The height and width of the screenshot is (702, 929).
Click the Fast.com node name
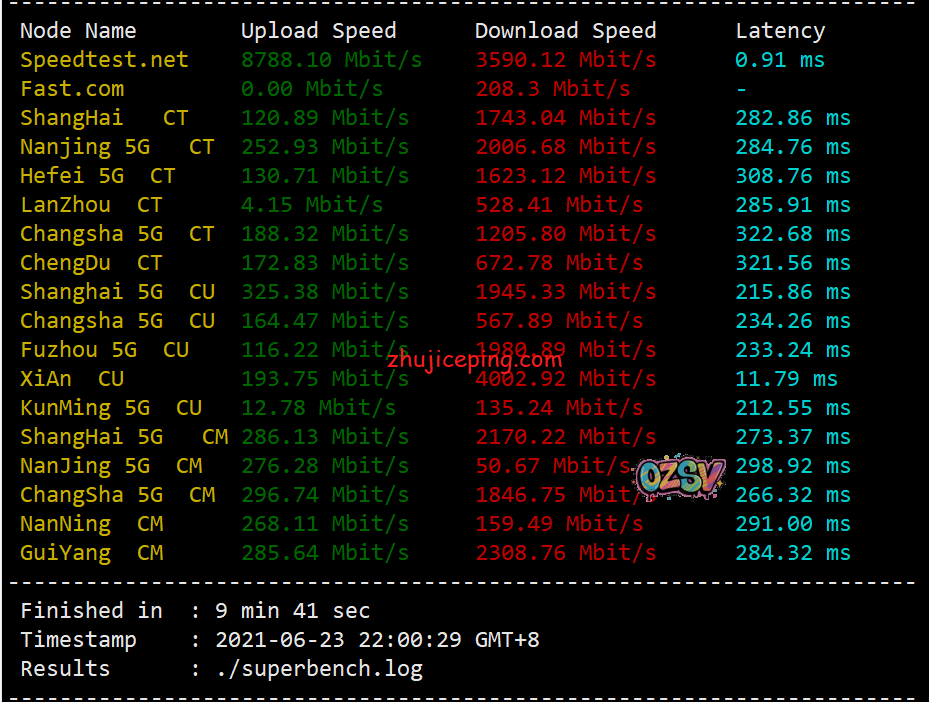tap(72, 89)
